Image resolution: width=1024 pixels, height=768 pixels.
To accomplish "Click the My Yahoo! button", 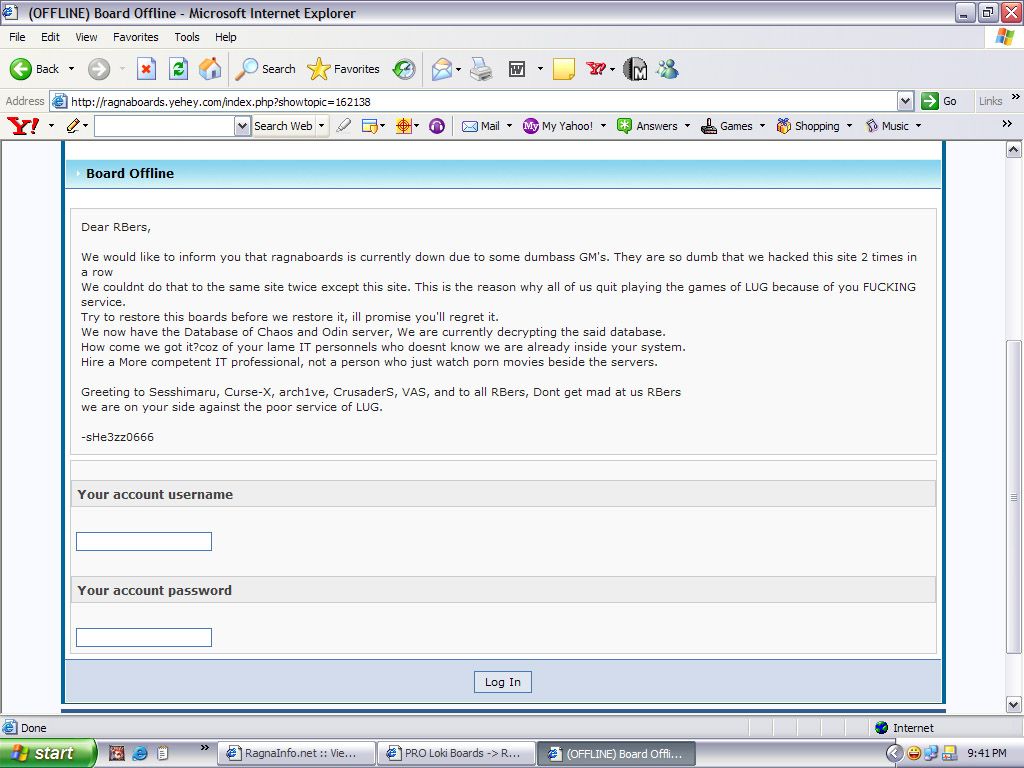I will pos(558,125).
